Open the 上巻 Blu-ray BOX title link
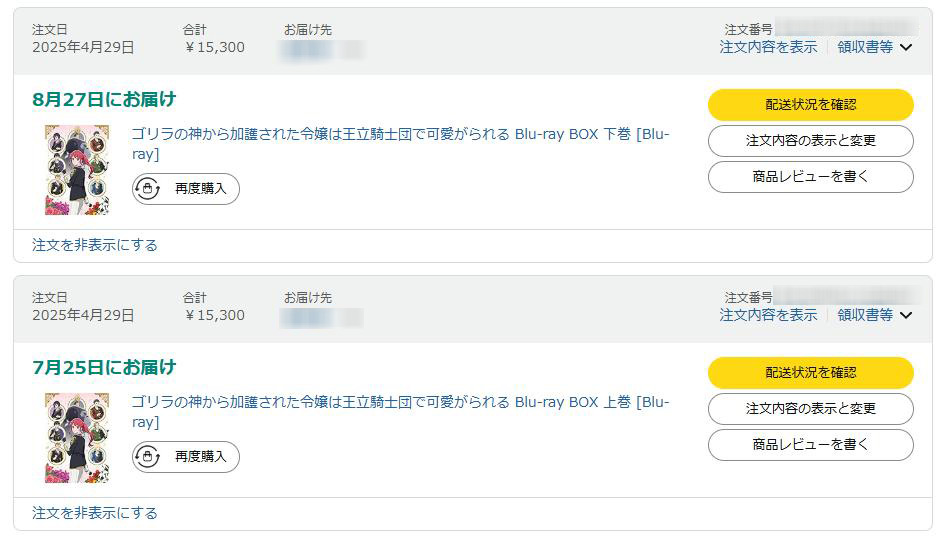Viewport: 943px width, 537px height. [x=401, y=412]
